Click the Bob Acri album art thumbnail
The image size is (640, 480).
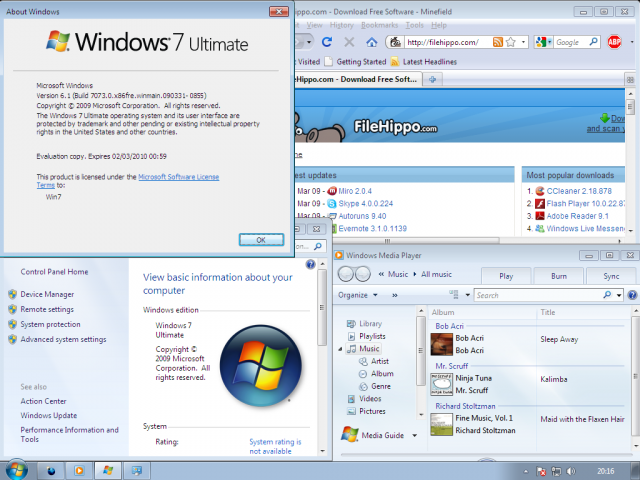click(x=441, y=344)
